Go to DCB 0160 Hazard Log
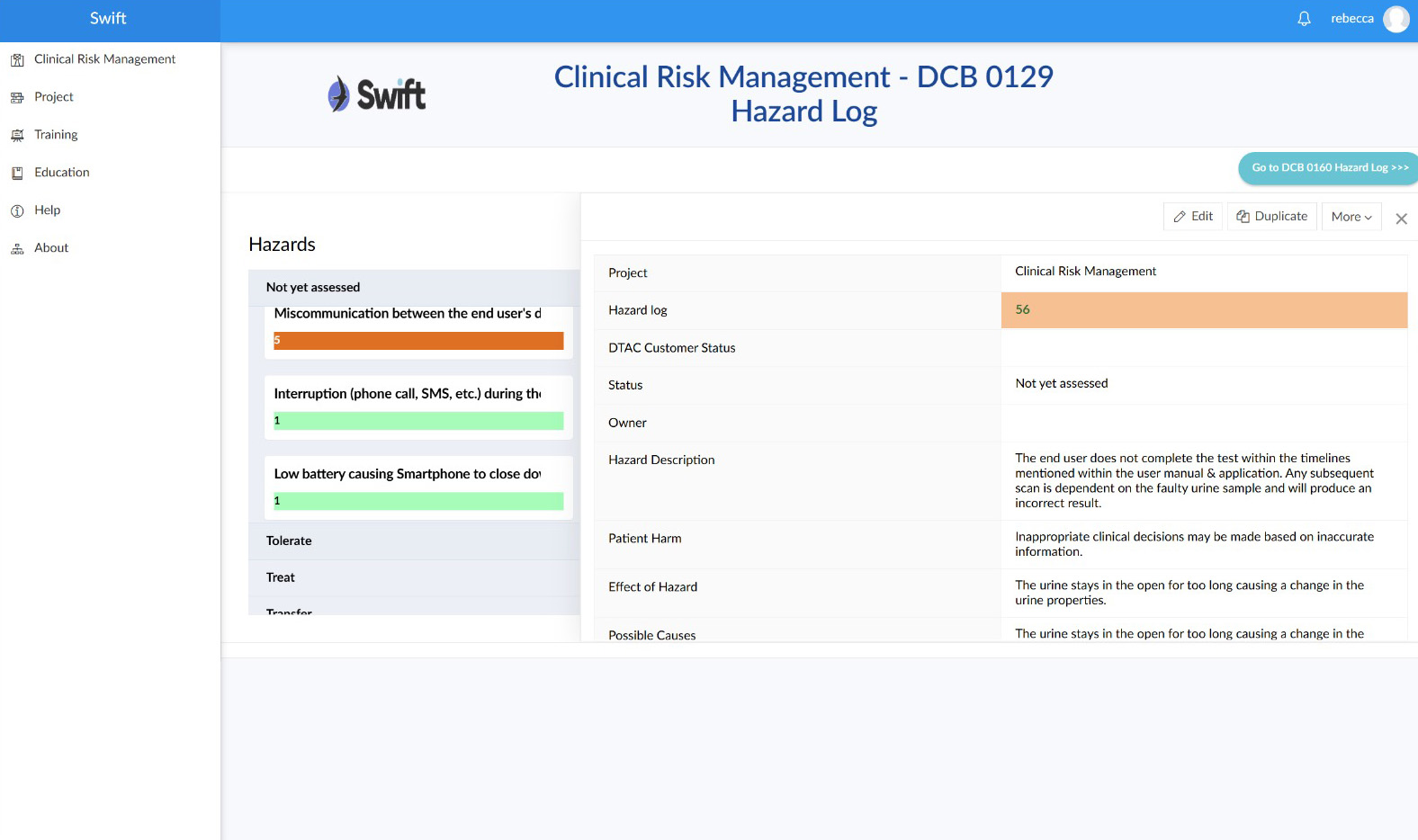Screen dimensions: 1418x840 click(1329, 168)
